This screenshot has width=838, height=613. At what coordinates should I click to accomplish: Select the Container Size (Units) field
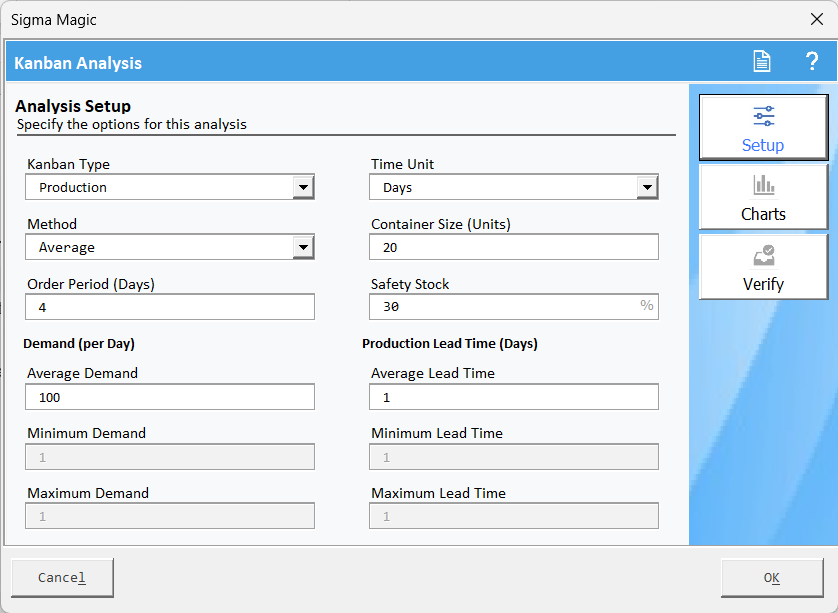(x=514, y=247)
